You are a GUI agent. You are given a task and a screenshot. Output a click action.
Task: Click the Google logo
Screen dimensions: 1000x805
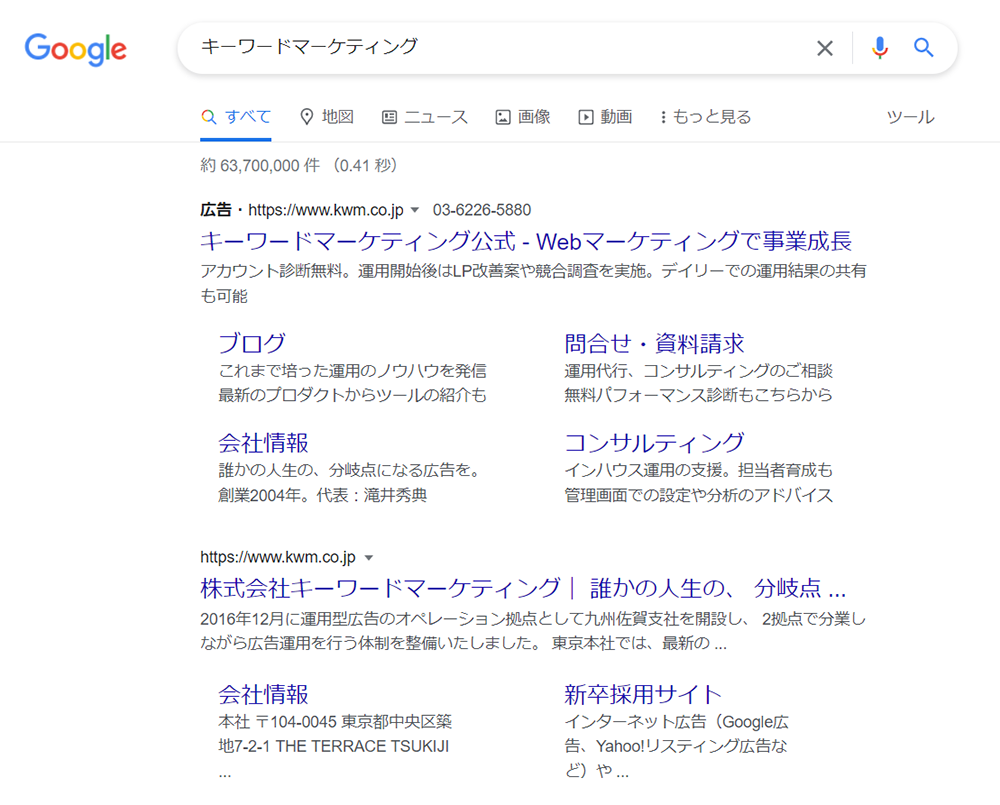[75, 49]
